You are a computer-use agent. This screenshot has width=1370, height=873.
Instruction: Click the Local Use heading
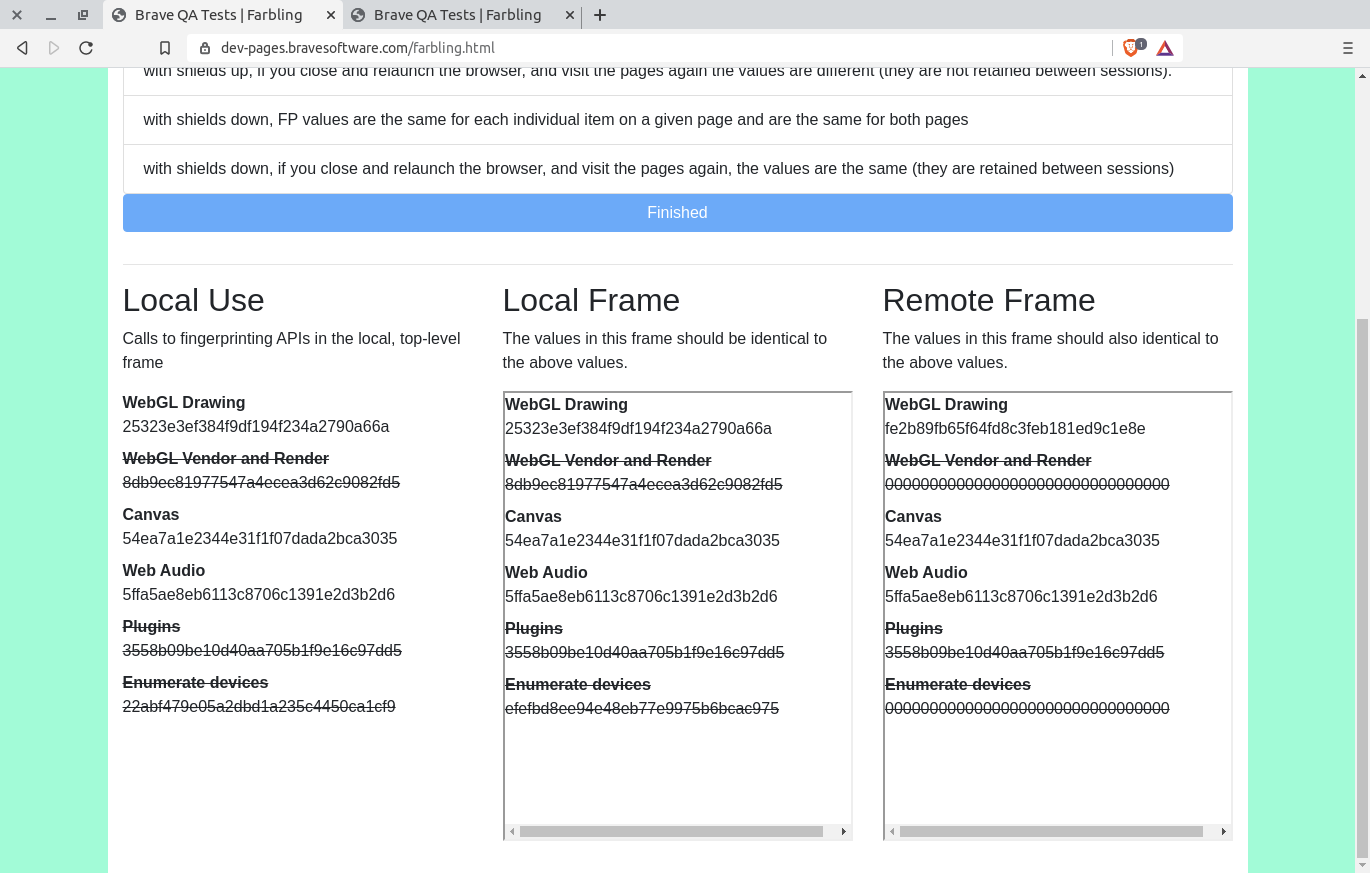193,300
